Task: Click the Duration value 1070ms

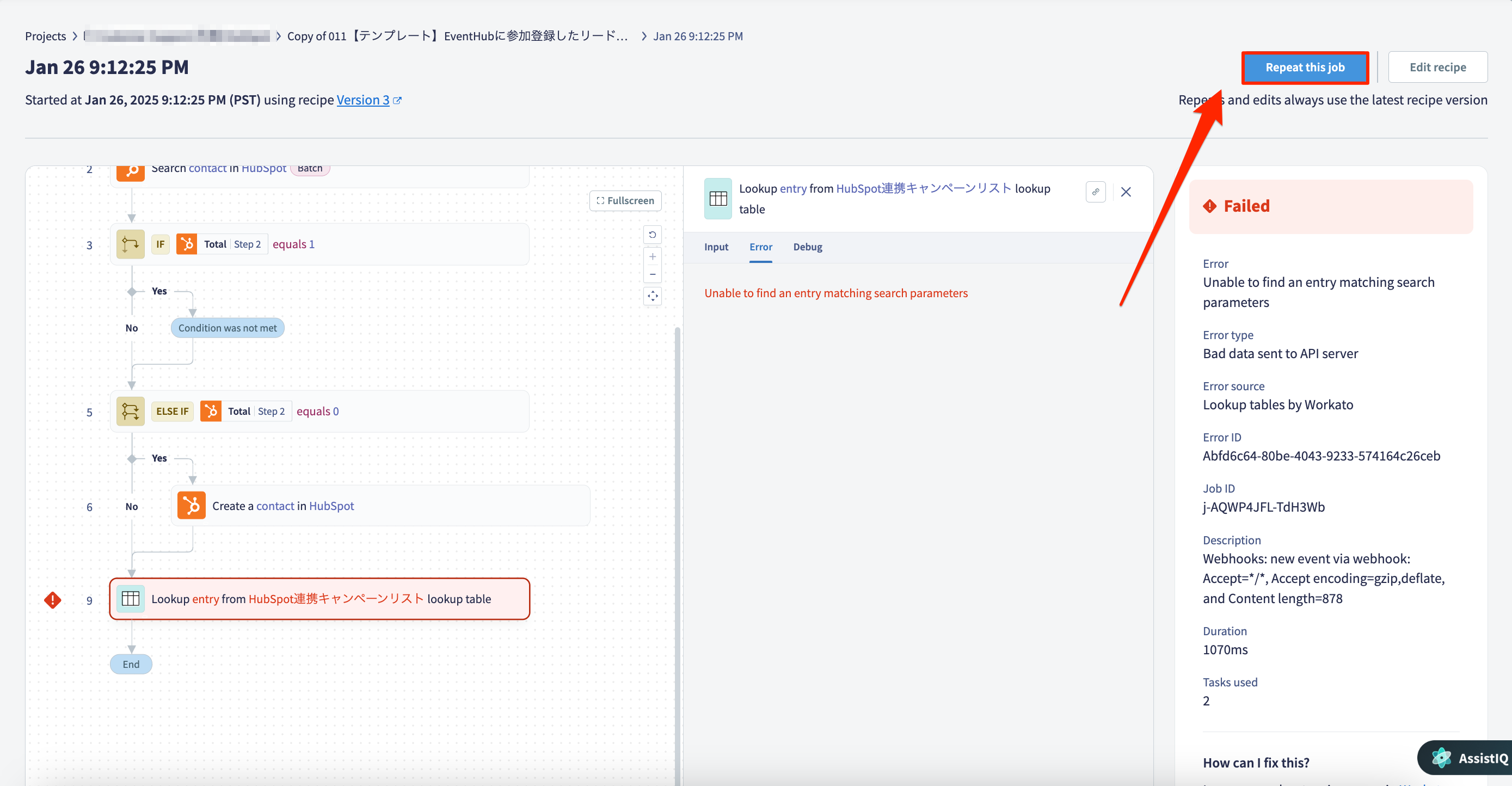Action: click(x=1225, y=650)
